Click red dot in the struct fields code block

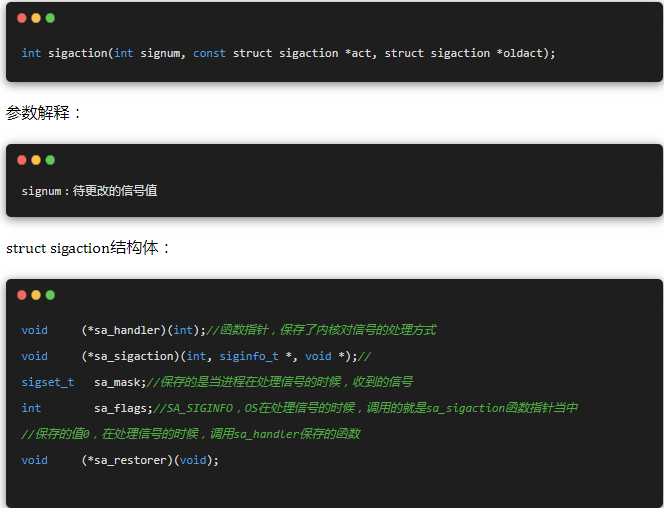(x=22, y=295)
